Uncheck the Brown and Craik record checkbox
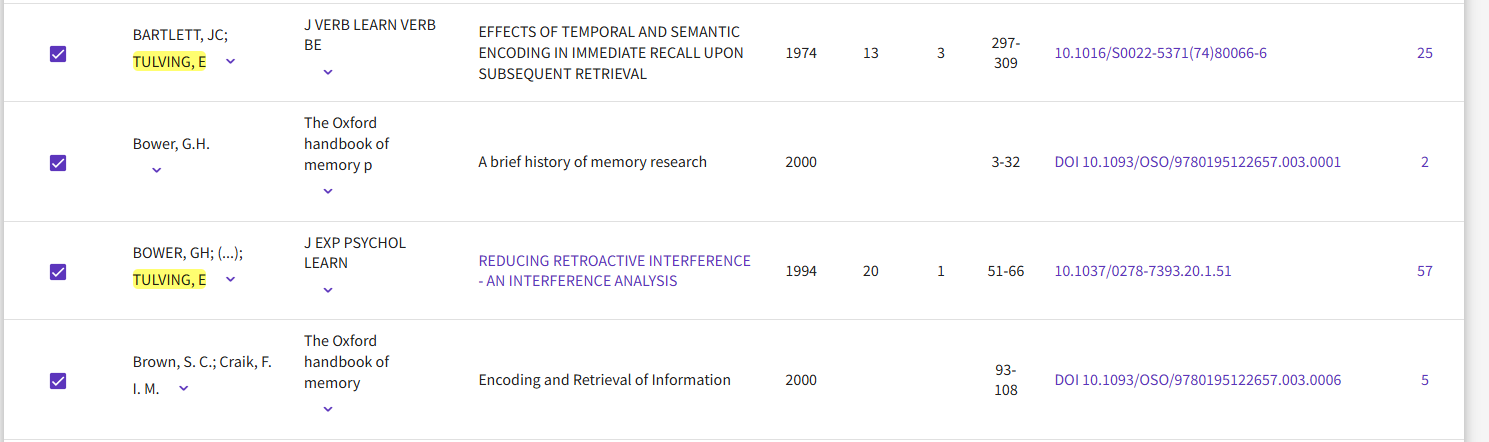Viewport: 1489px width, 442px height. [x=58, y=380]
